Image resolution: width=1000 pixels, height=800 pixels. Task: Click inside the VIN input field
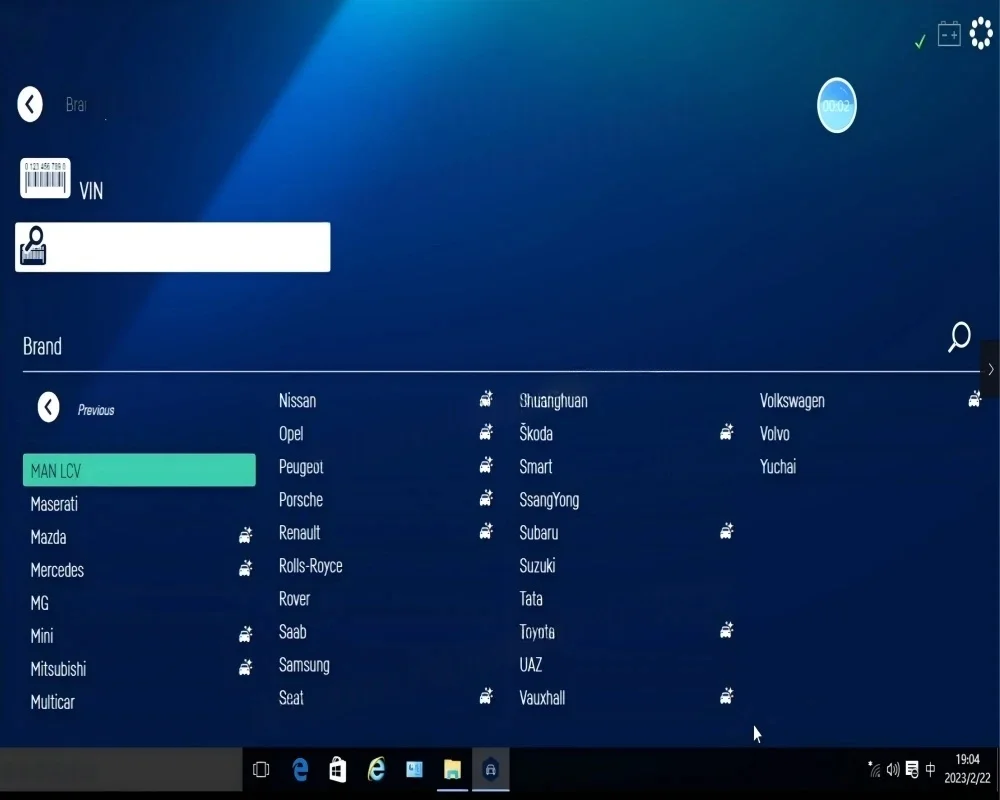173,247
